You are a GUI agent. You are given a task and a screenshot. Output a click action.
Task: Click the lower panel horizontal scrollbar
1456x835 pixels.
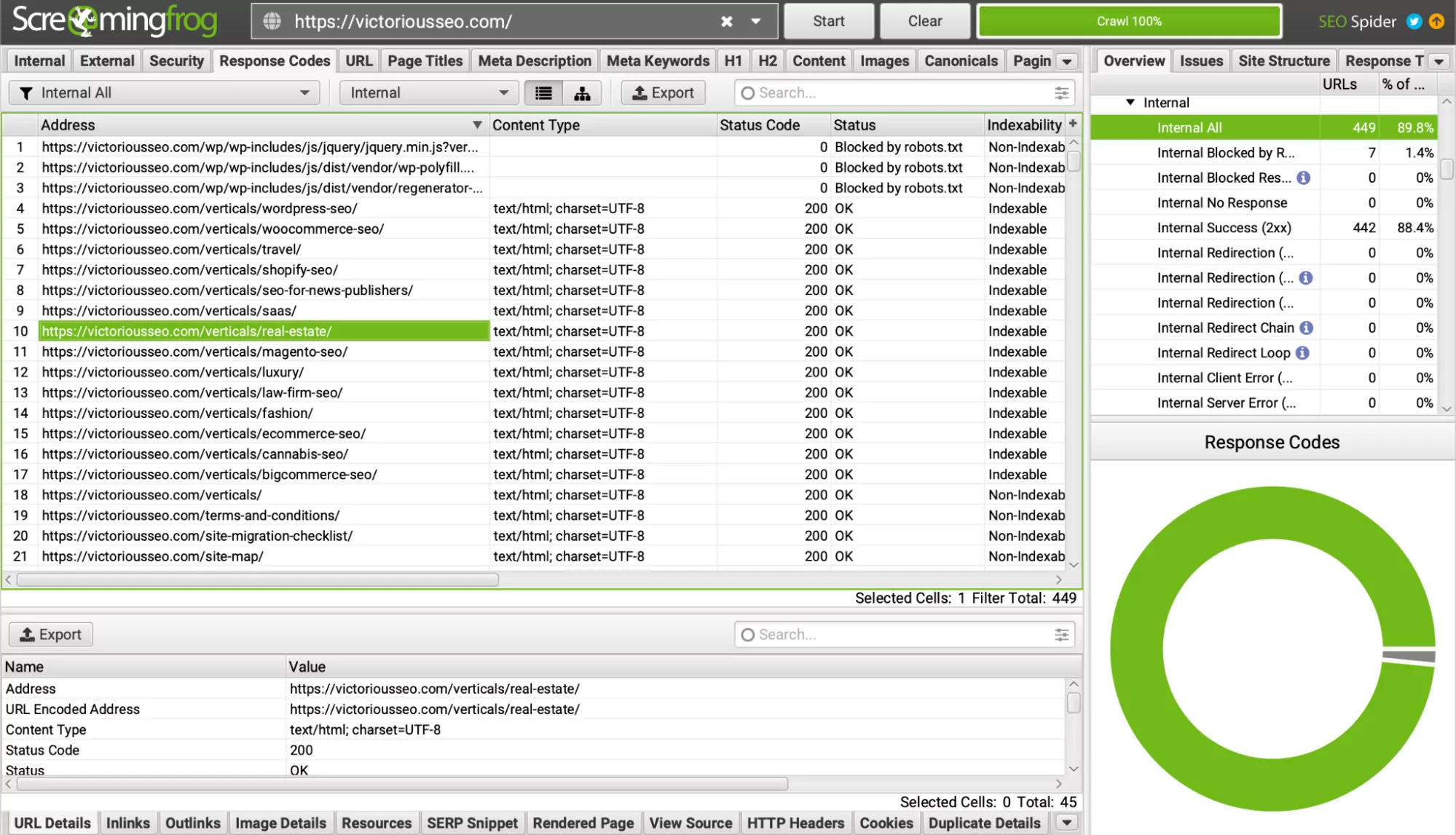[x=402, y=784]
